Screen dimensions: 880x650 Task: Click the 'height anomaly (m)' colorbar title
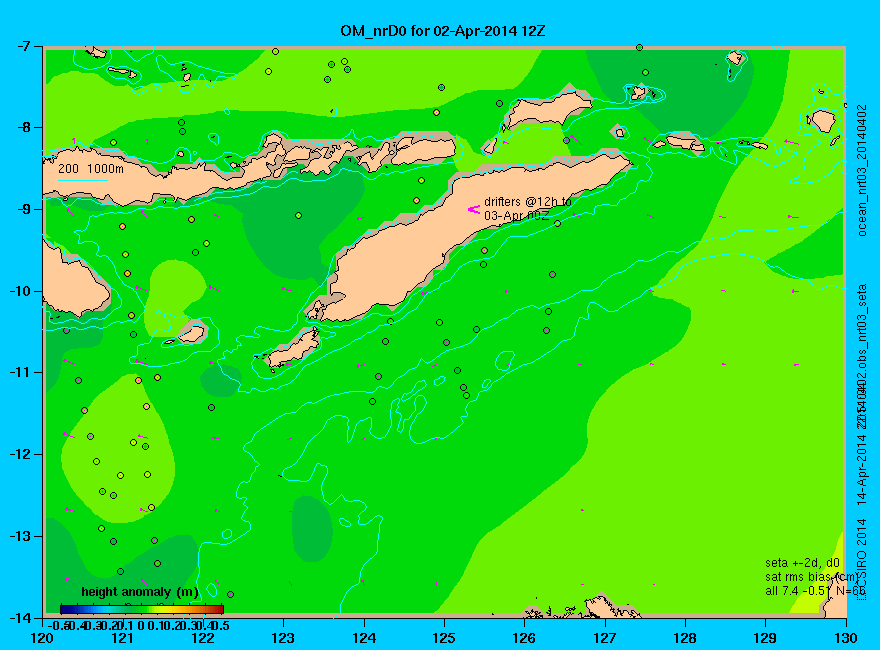click(140, 592)
